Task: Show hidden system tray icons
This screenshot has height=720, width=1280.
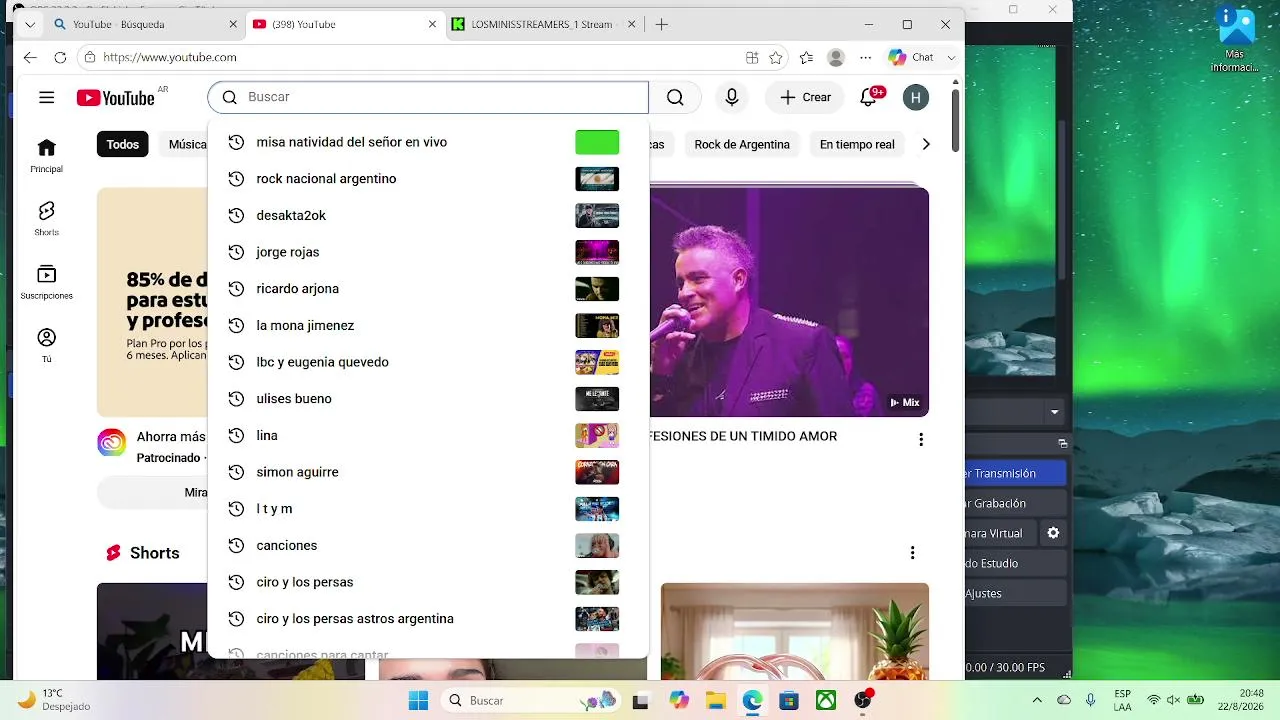Action: click(1037, 700)
